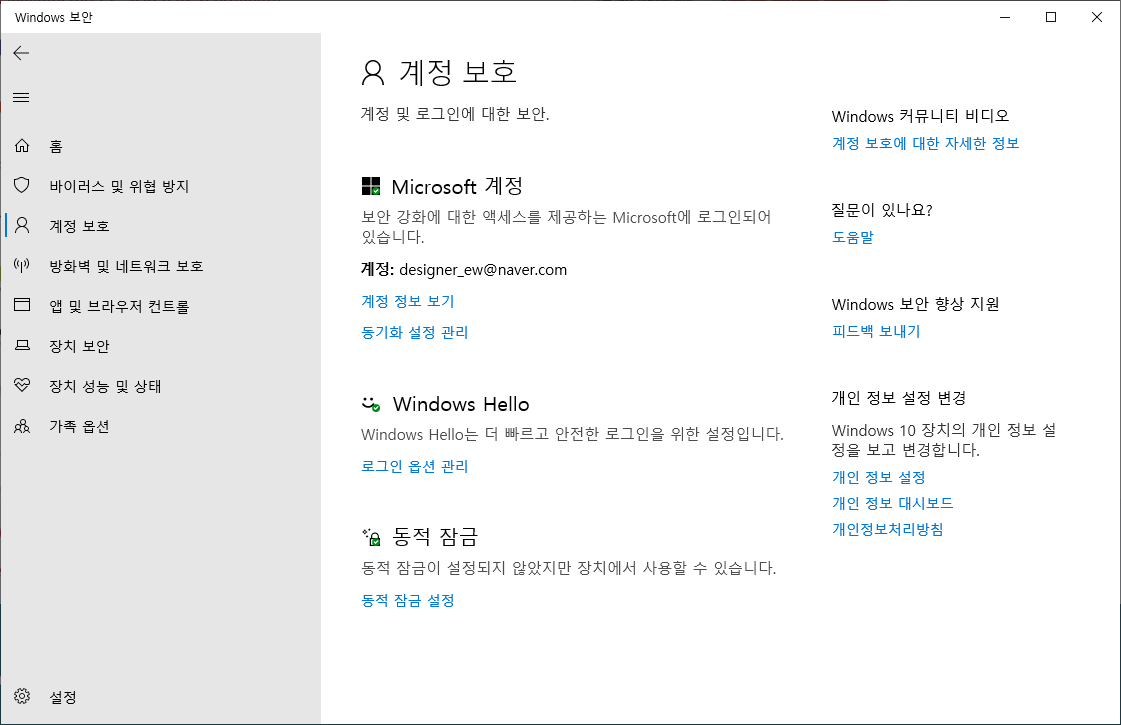1121x725 pixels.
Task: Open 개인 정보 설정 link
Action: point(879,477)
